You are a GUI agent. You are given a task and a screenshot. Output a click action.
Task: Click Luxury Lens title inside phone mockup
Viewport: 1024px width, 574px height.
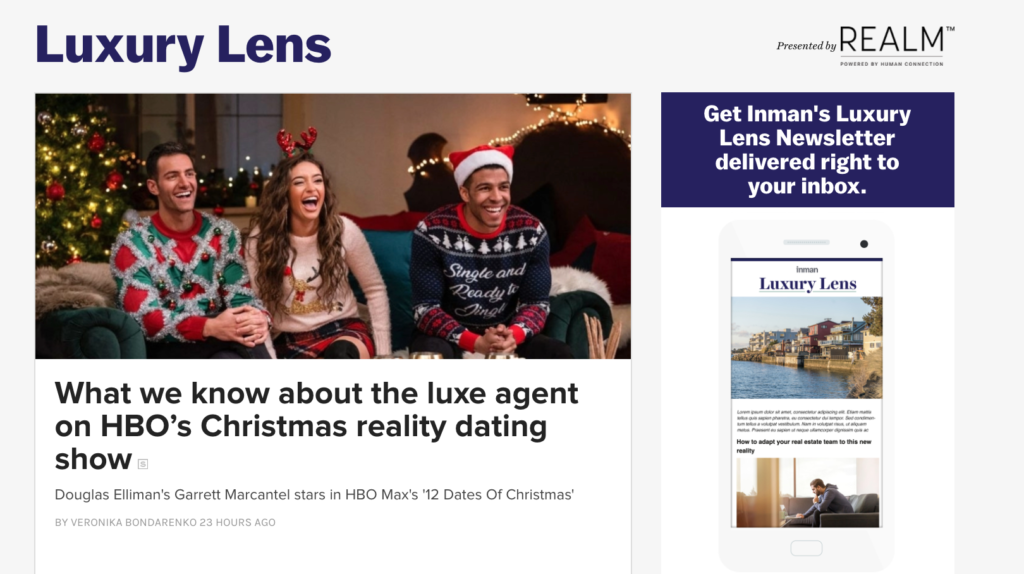[x=808, y=284]
